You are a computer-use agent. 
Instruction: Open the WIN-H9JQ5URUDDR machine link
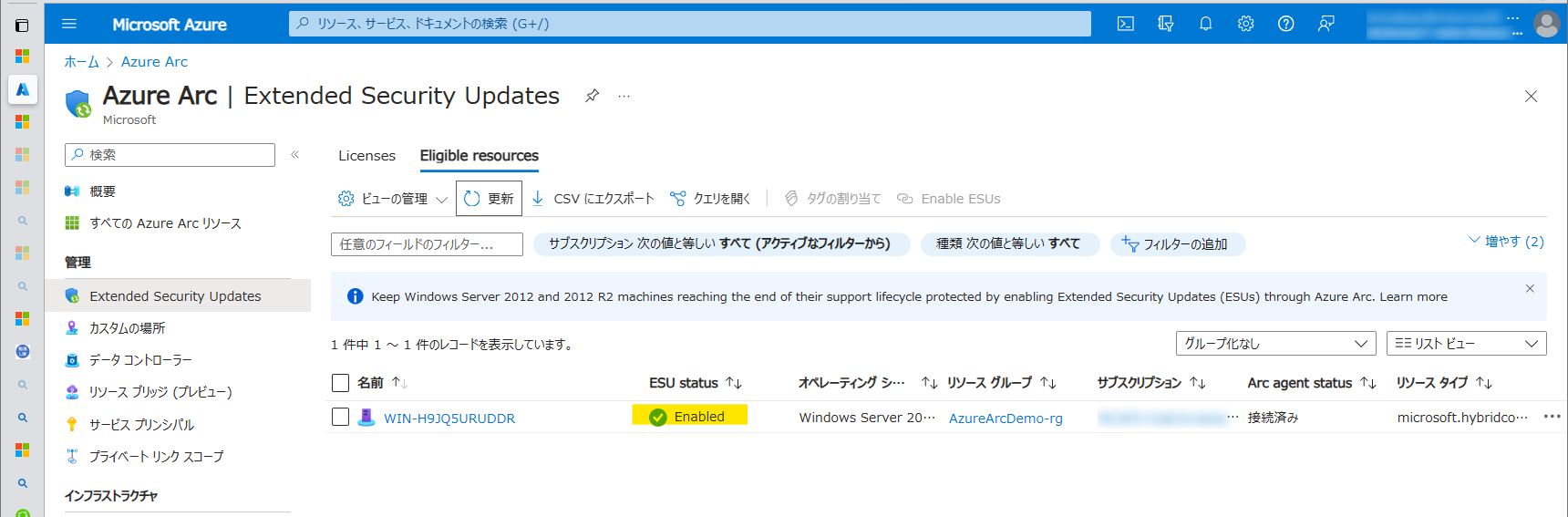pyautogui.click(x=449, y=419)
